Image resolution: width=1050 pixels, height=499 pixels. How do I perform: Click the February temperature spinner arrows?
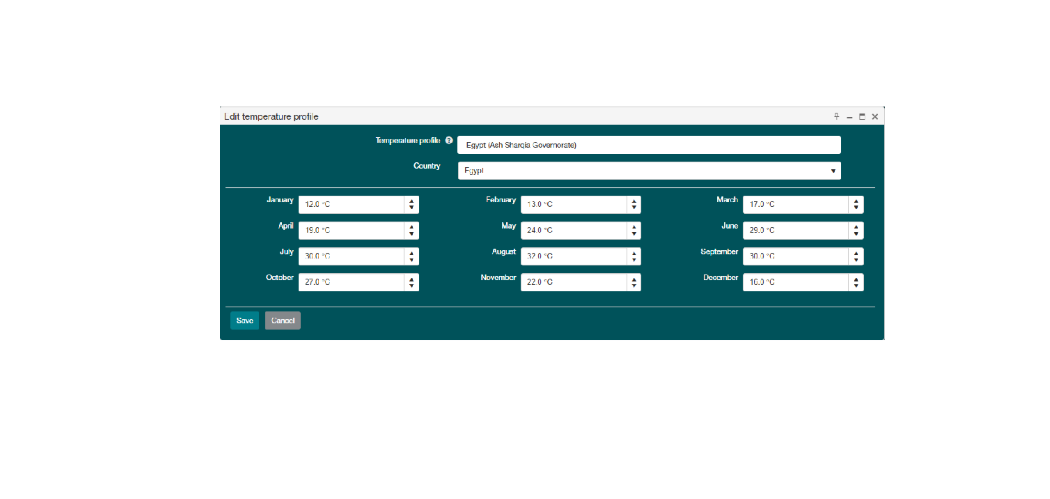[x=633, y=204]
